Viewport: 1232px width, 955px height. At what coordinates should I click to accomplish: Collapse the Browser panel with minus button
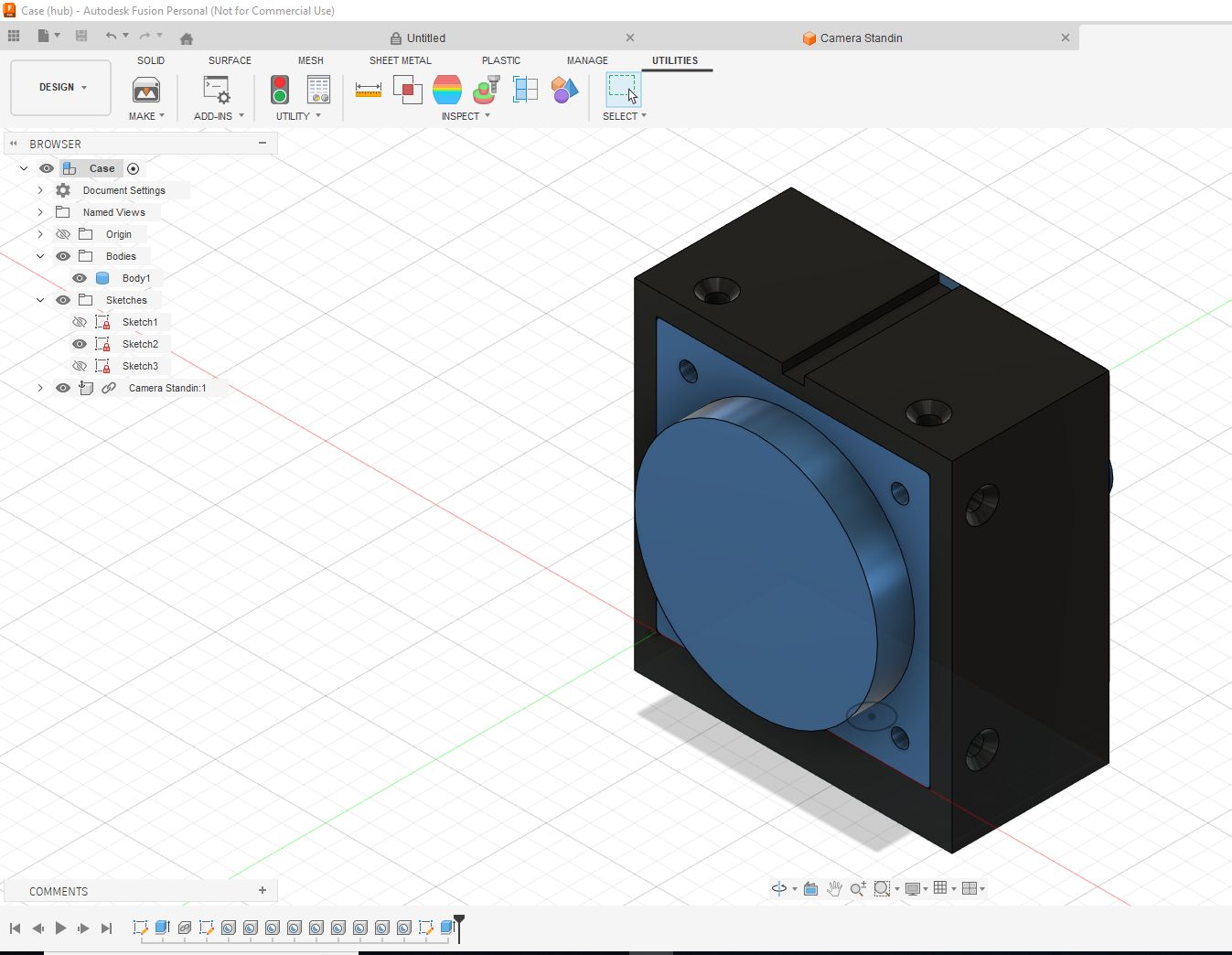click(x=262, y=144)
